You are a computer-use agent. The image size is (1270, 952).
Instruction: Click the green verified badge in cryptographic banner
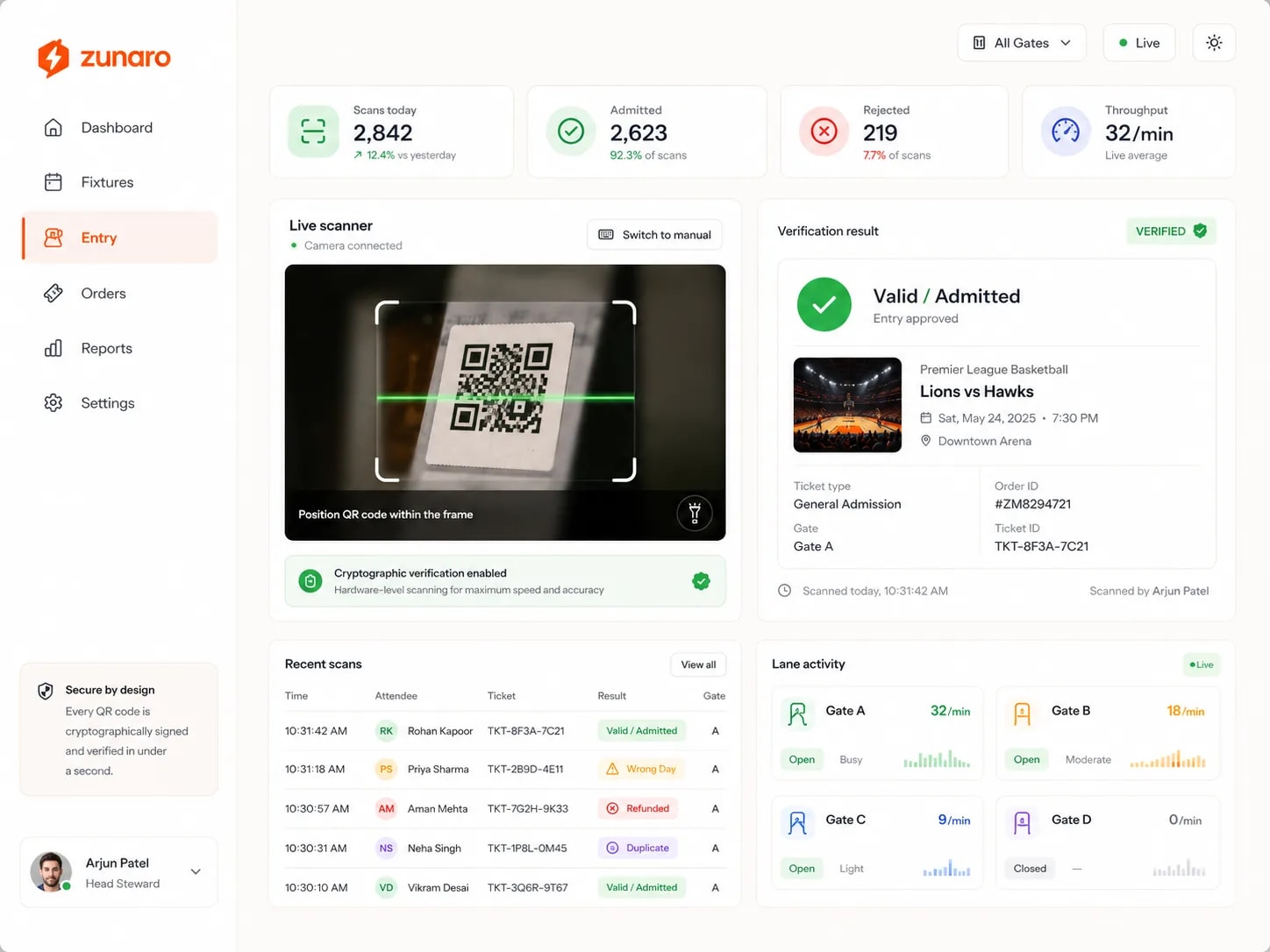pyautogui.click(x=701, y=581)
